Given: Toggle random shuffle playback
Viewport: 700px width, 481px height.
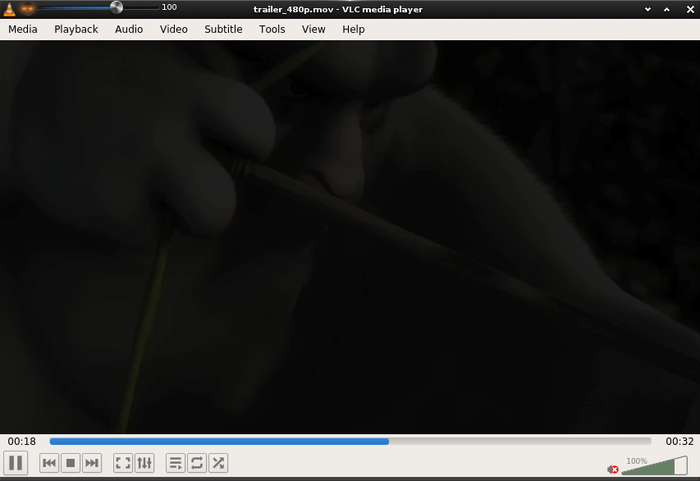Looking at the screenshot, I should [x=219, y=463].
